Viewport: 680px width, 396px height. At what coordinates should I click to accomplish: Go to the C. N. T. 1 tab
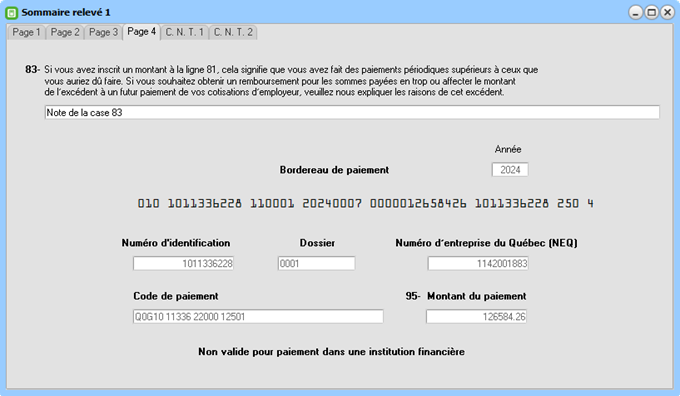185,32
